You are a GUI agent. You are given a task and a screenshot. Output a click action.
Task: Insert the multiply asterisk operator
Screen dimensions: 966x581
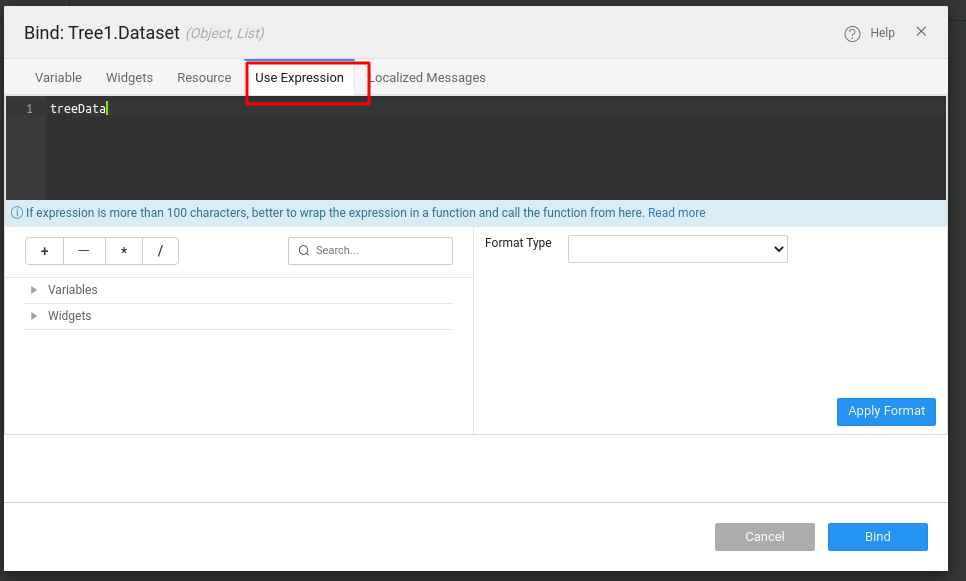pyautogui.click(x=123, y=251)
